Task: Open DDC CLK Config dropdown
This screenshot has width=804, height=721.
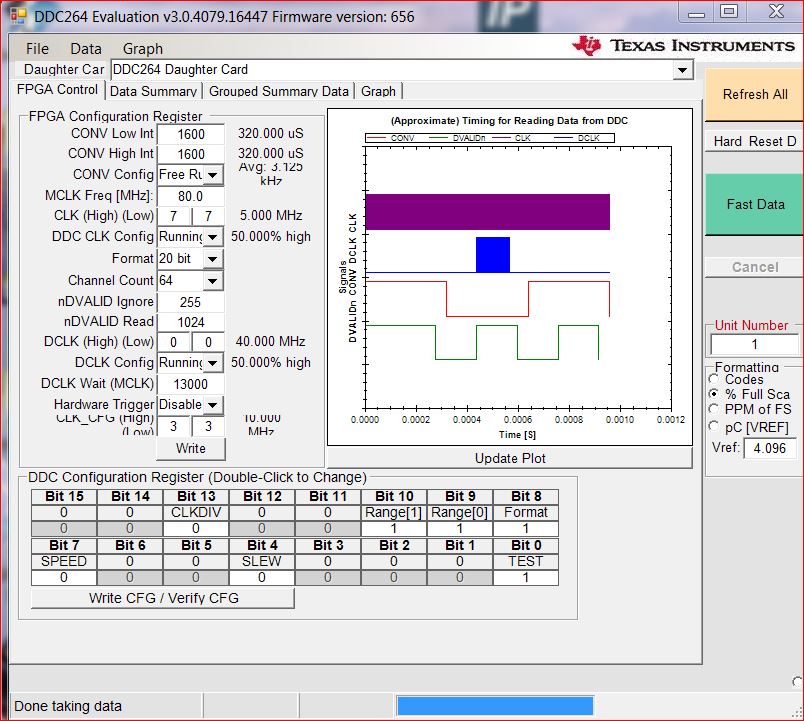Action: (x=212, y=237)
